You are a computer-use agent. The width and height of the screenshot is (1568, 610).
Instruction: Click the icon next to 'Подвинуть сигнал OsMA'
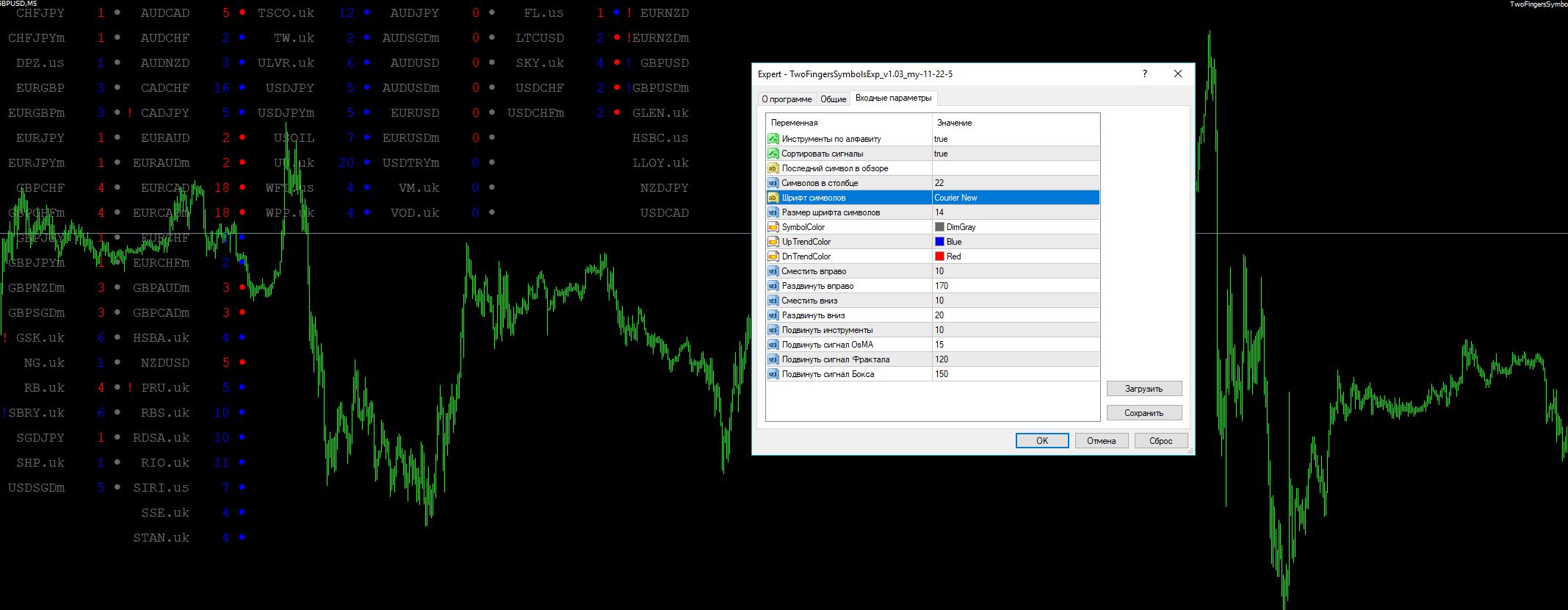tap(773, 345)
